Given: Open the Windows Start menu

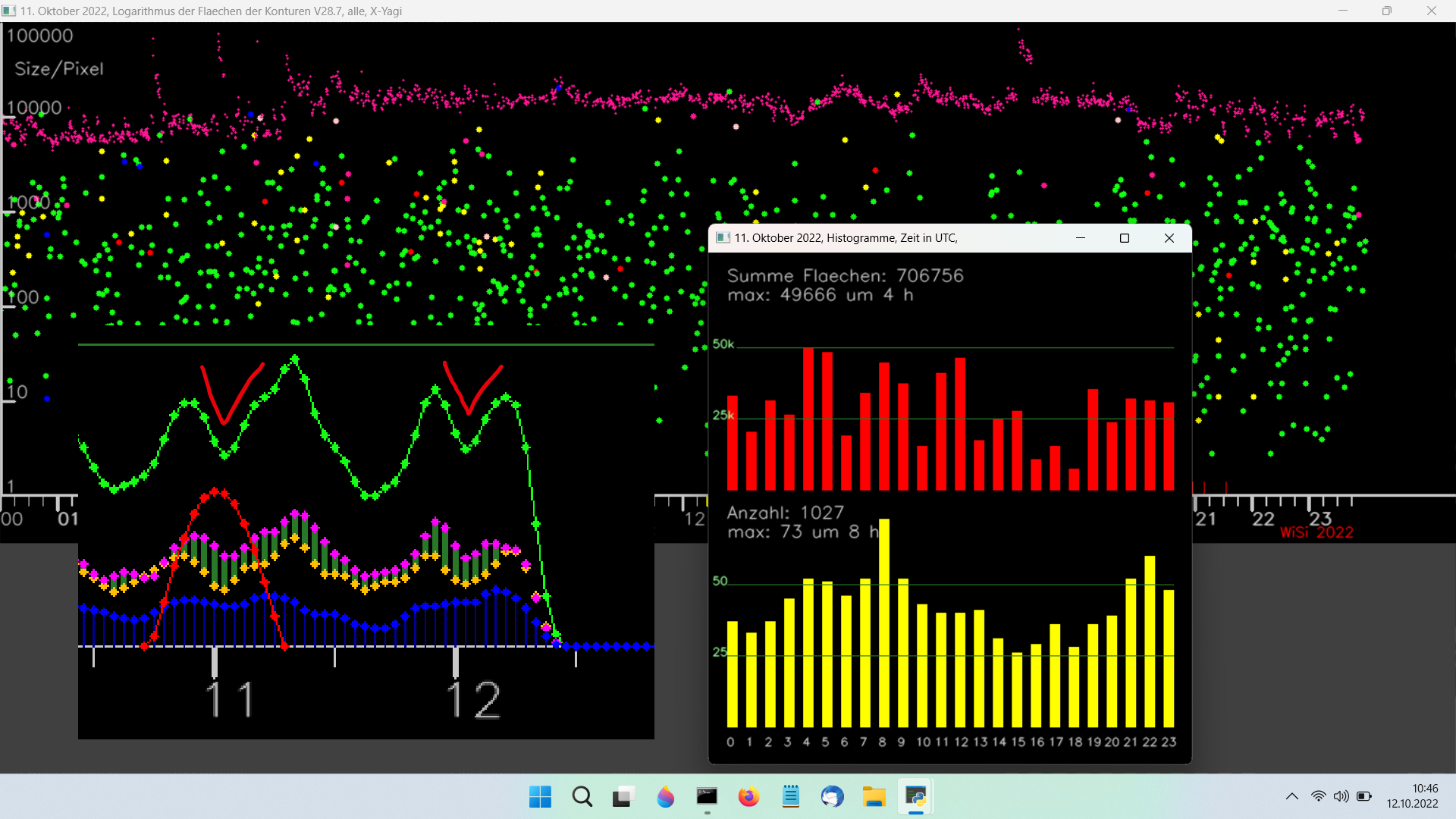Looking at the screenshot, I should [x=540, y=797].
